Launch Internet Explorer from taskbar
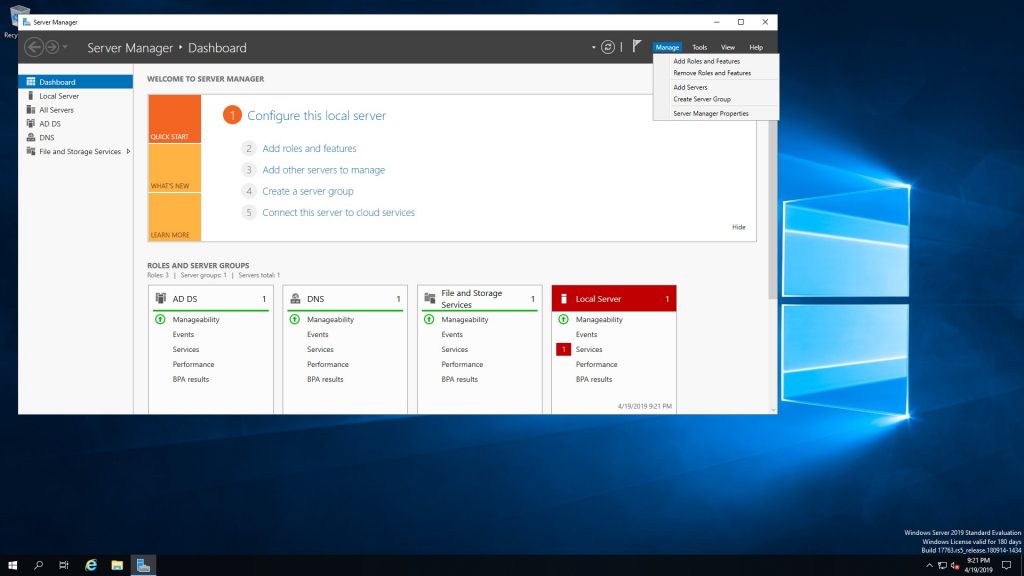The image size is (1024, 576). 91,566
